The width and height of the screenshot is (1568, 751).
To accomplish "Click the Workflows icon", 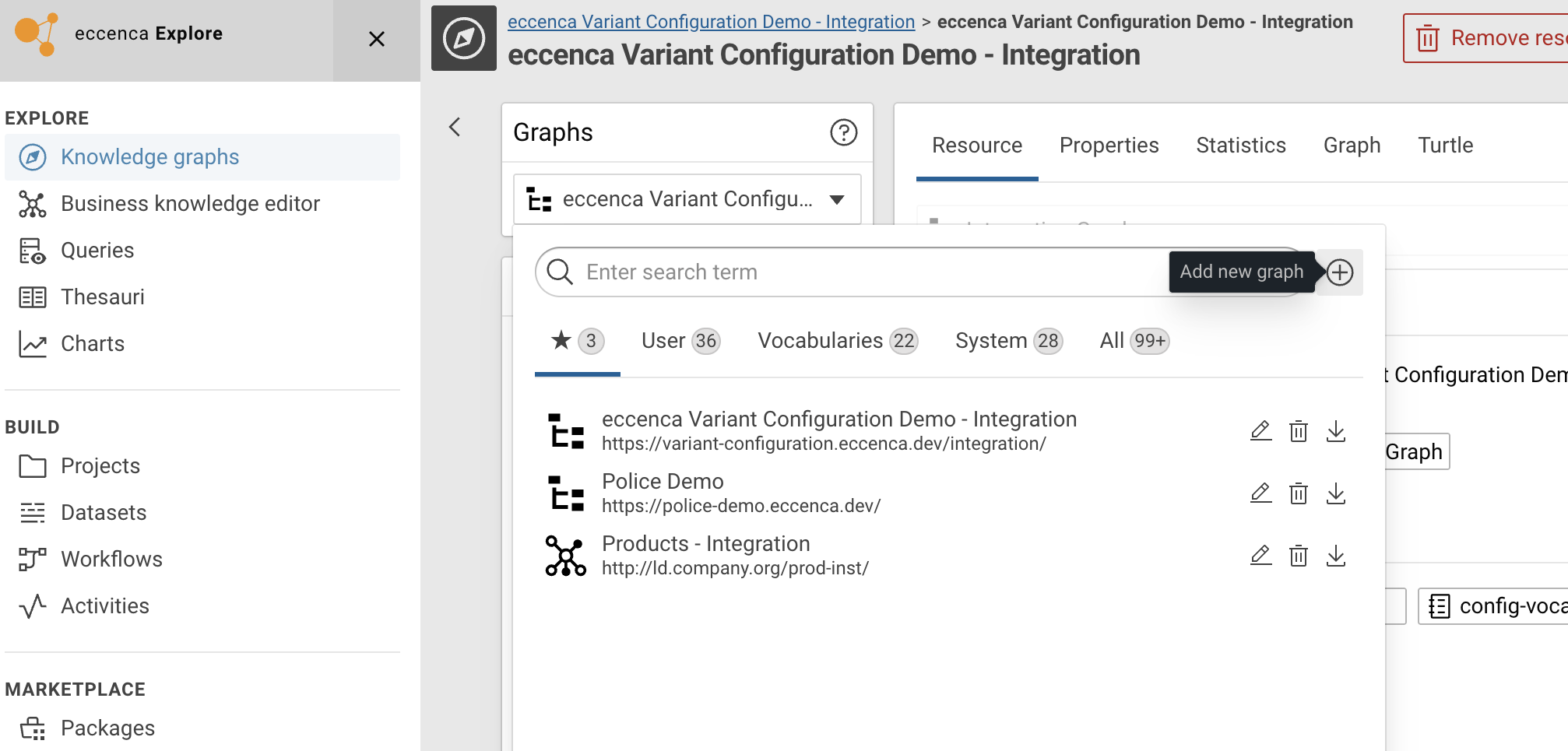I will click(33, 560).
